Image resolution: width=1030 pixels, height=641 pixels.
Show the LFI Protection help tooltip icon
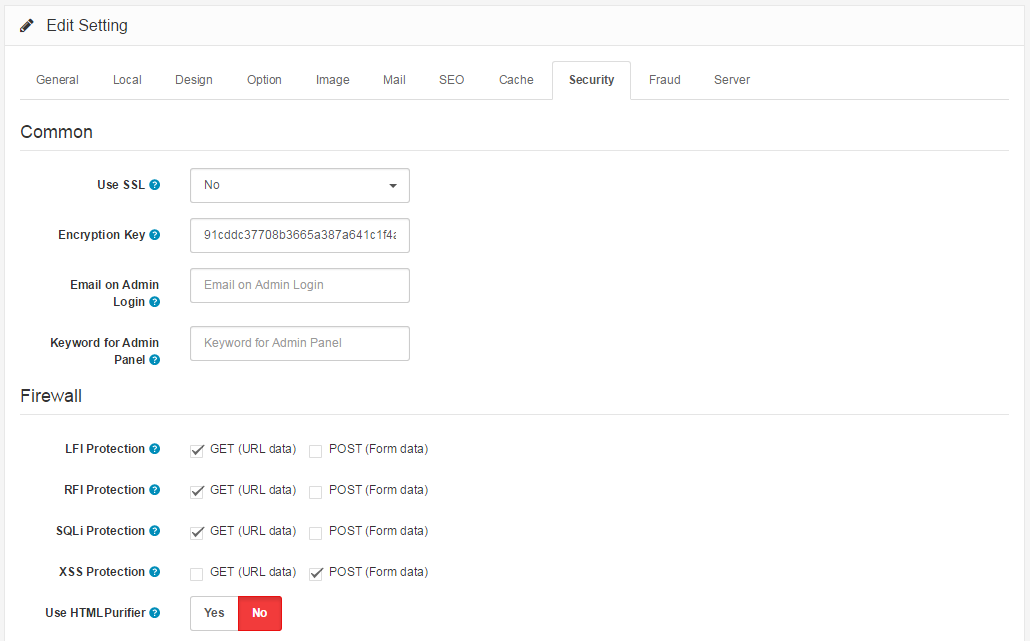pos(154,449)
